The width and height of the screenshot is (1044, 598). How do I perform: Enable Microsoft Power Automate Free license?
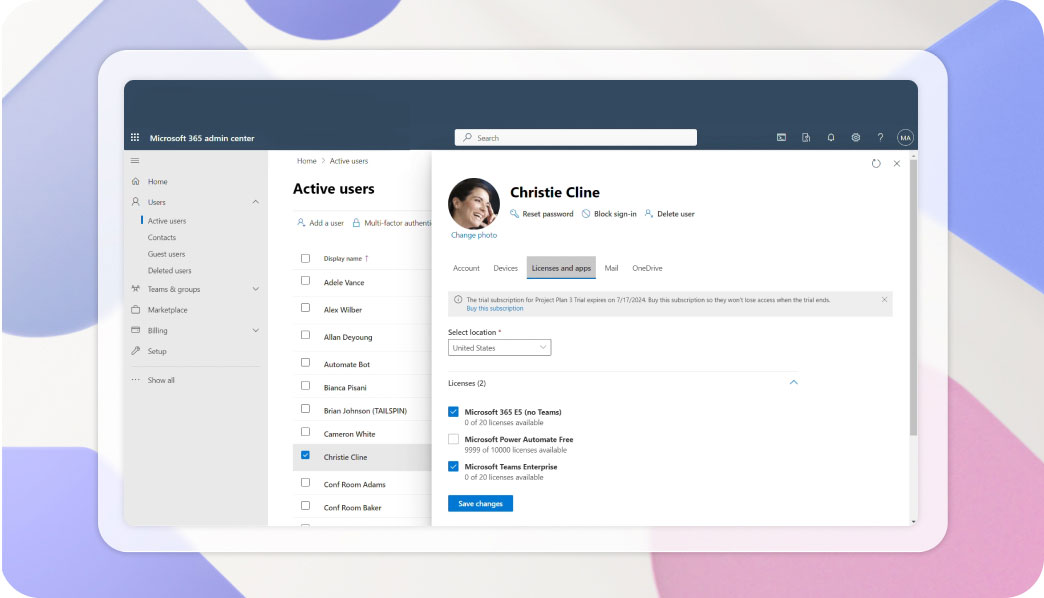453,439
